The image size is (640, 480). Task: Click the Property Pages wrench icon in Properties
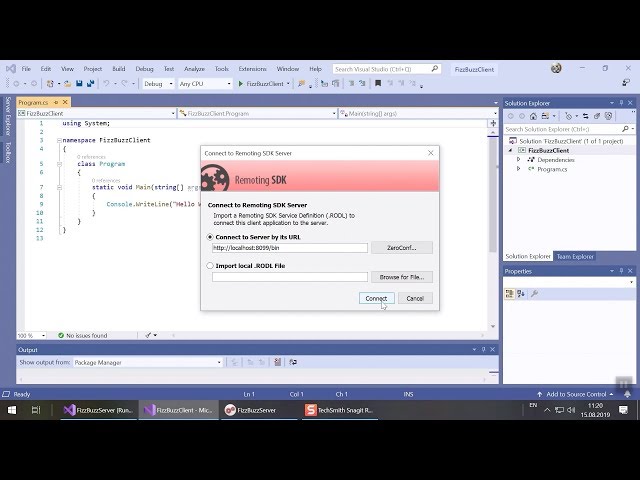[534, 294]
